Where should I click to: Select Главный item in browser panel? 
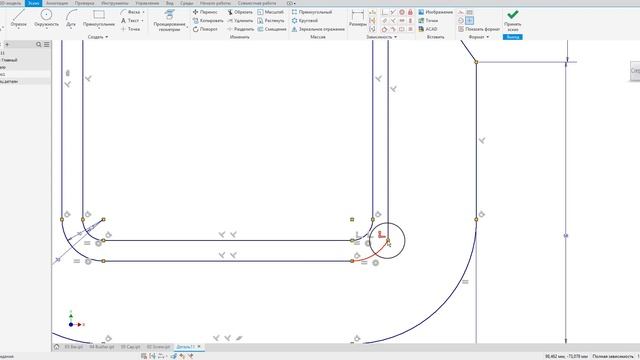coord(9,60)
